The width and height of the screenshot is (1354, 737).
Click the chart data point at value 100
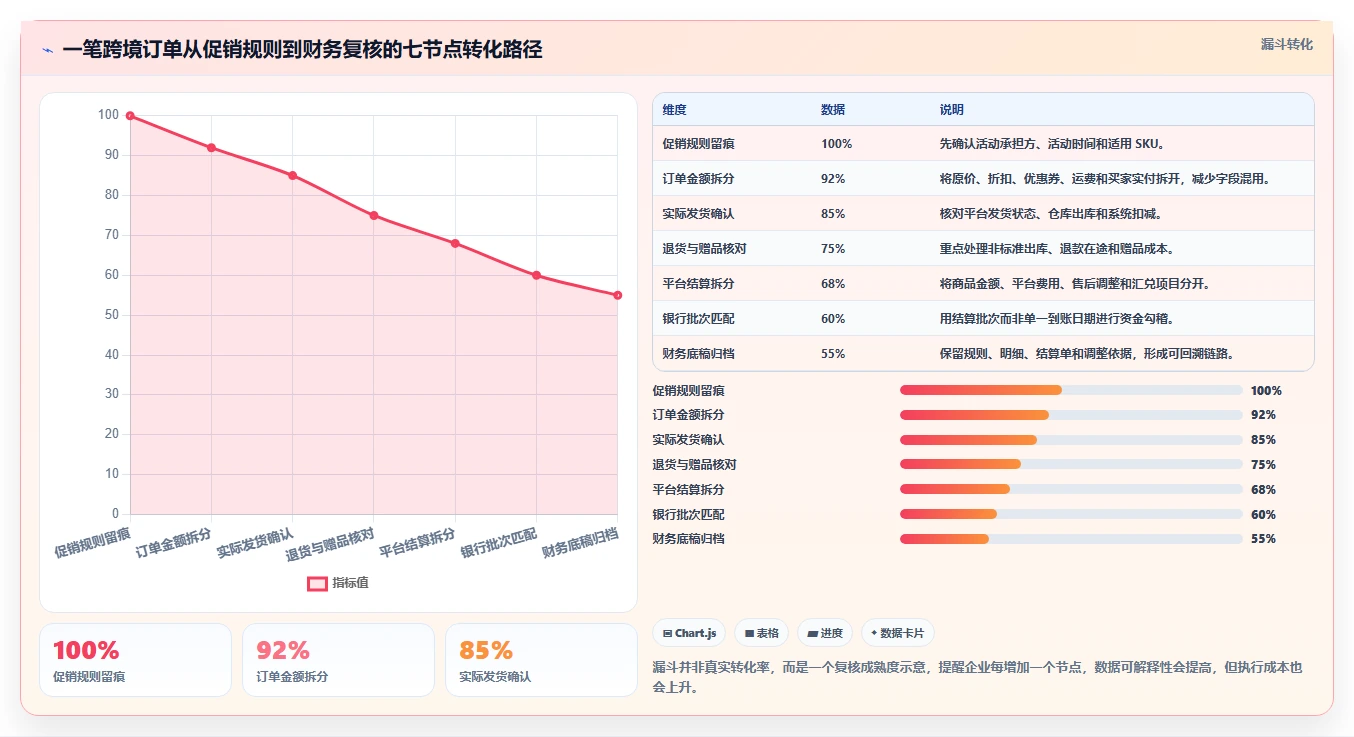tap(130, 116)
